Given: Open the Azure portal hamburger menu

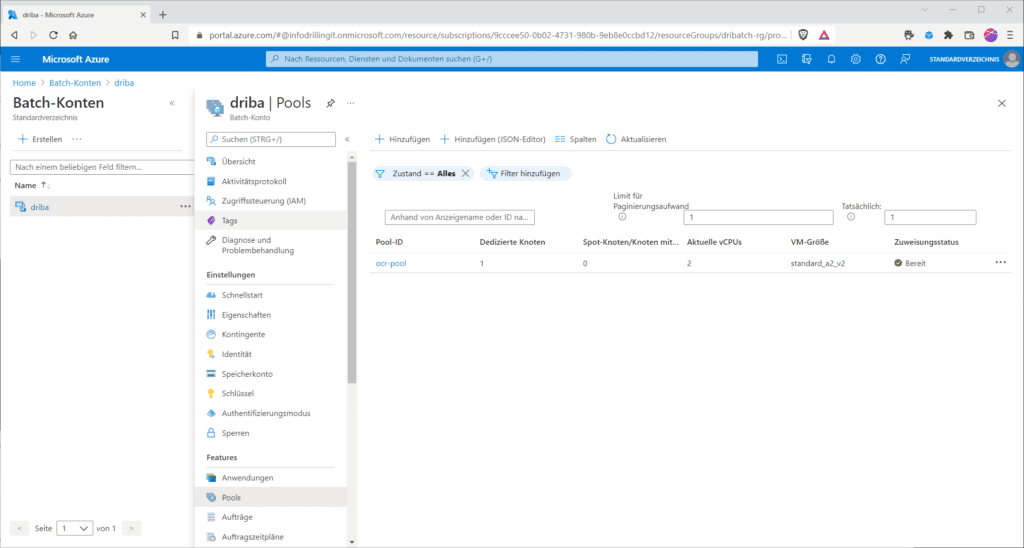Looking at the screenshot, I should [x=16, y=59].
